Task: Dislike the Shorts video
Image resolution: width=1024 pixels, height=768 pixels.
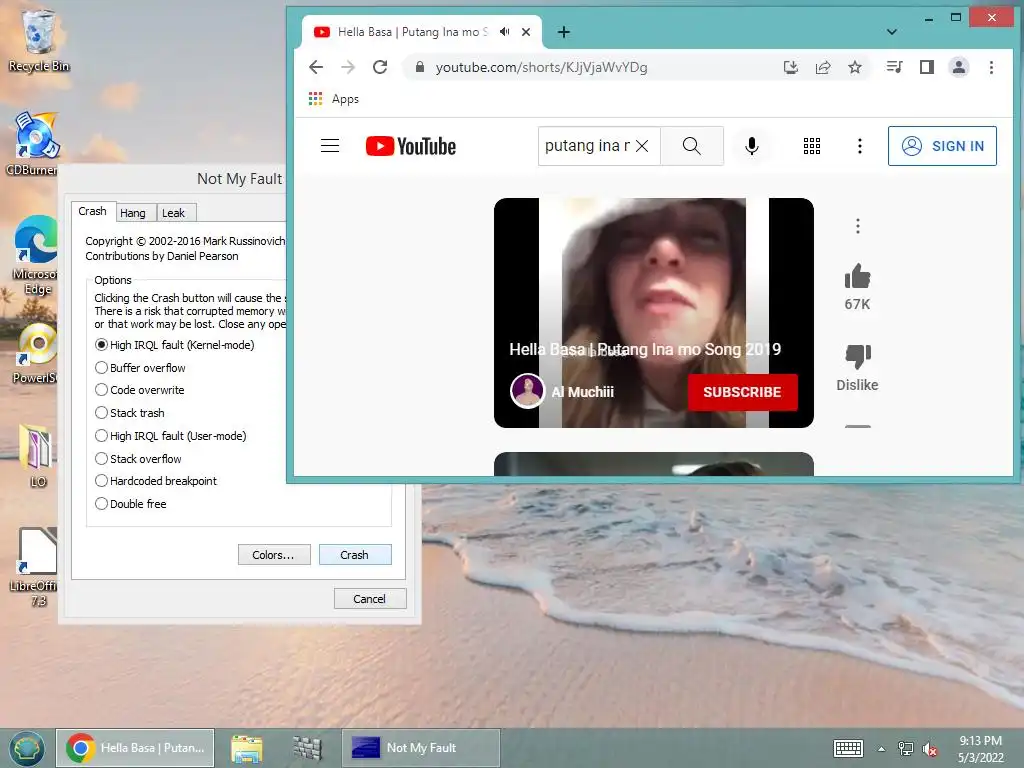Action: 857,357
